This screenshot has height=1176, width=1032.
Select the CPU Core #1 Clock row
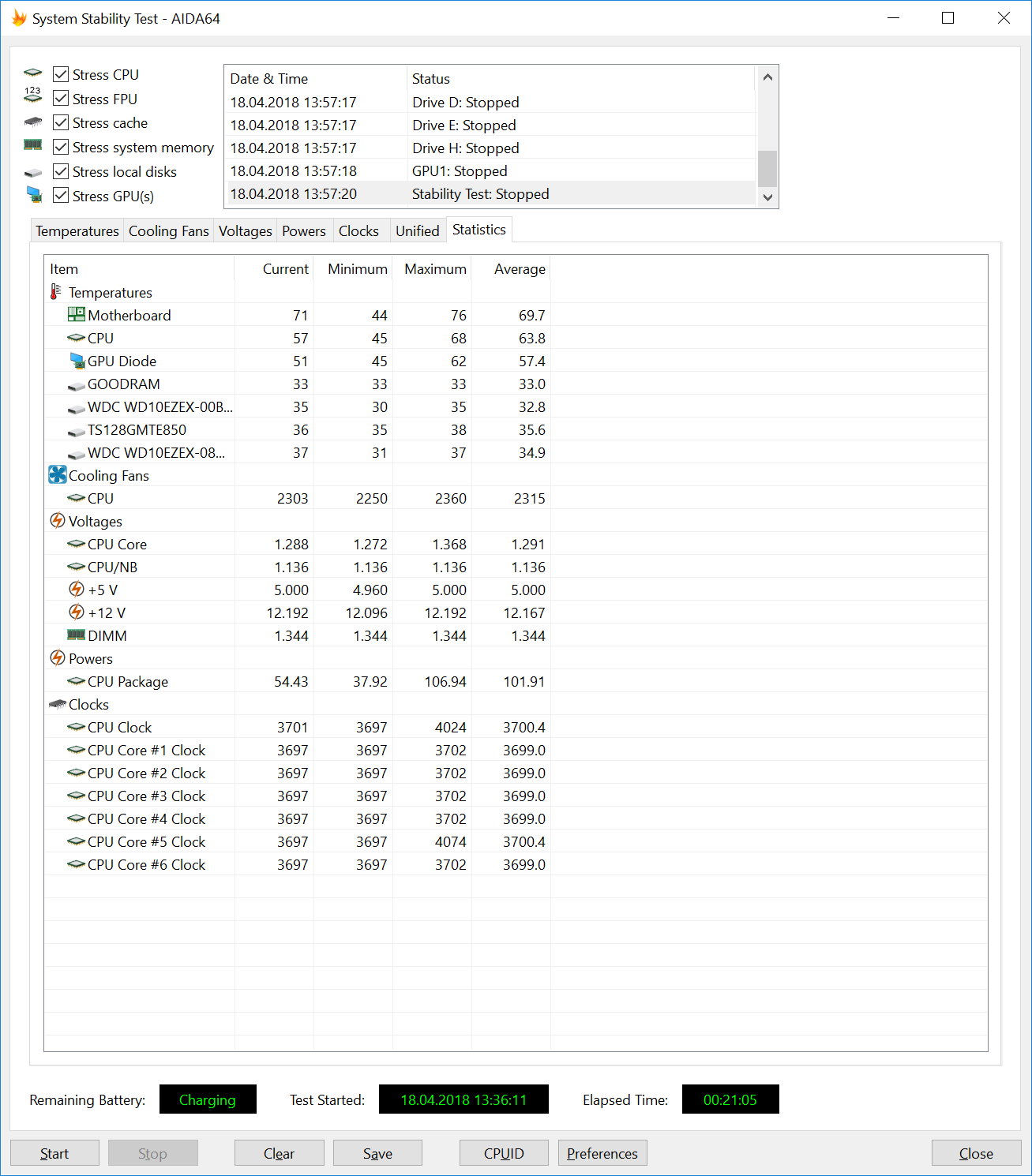click(x=516, y=750)
